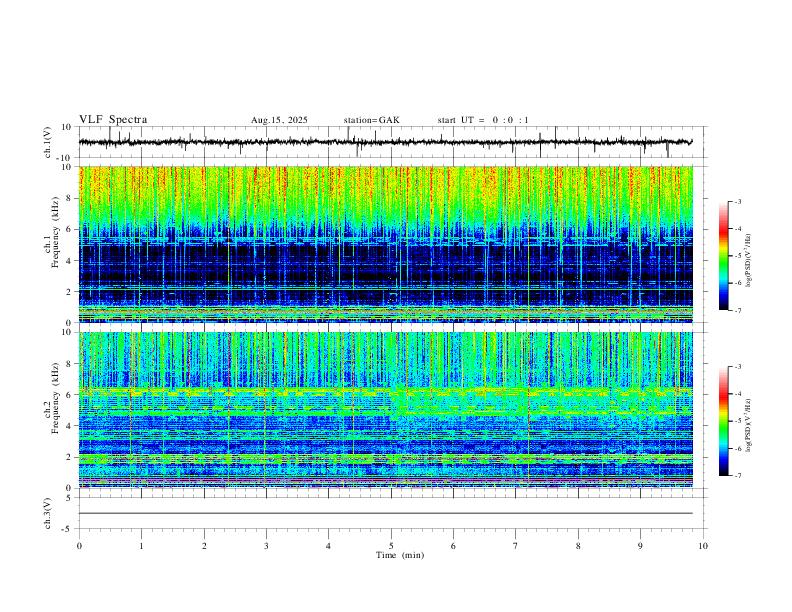Image resolution: width=792 pixels, height=612 pixels.
Task: Click inside the ch.2 spectrogram panel
Action: point(386,410)
